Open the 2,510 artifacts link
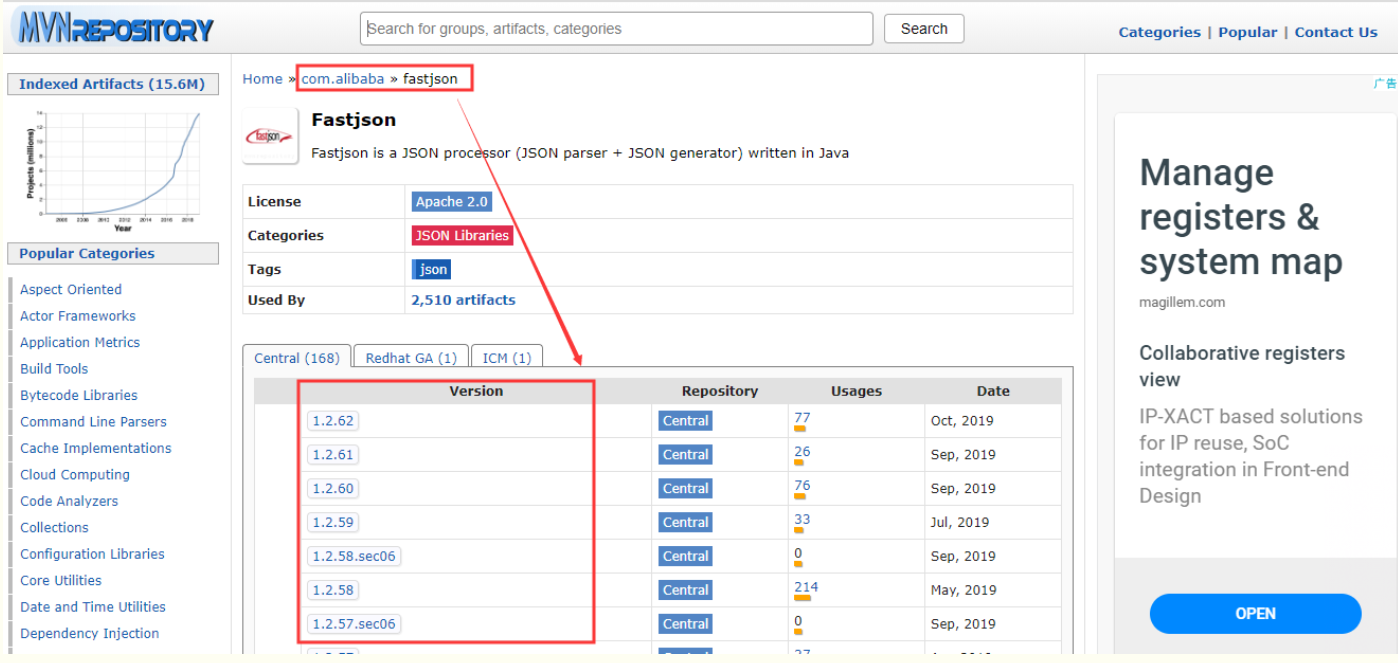This screenshot has height=663, width=1398. (463, 300)
